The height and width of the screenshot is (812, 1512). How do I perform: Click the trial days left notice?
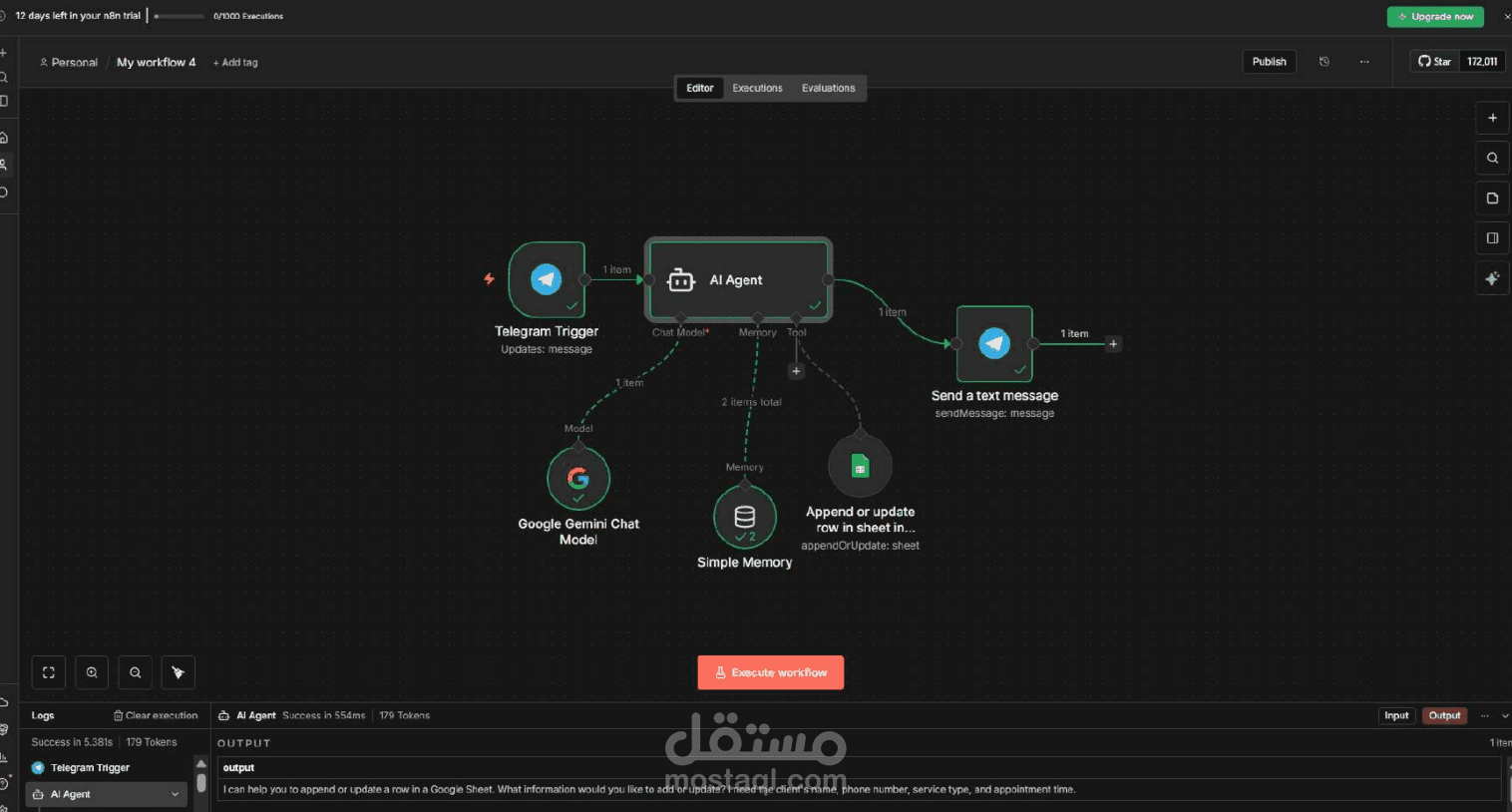(x=78, y=16)
